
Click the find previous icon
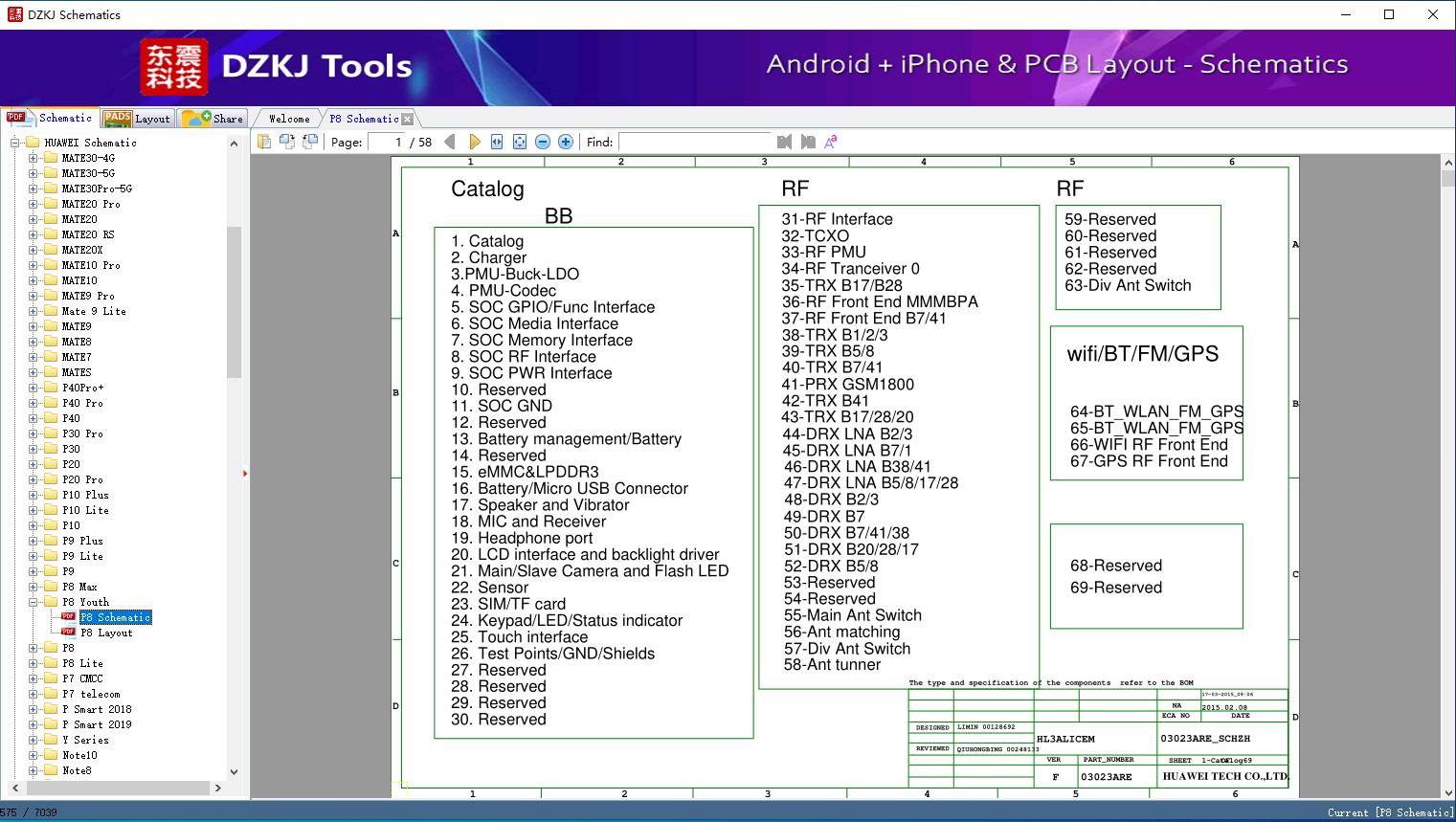coord(784,142)
